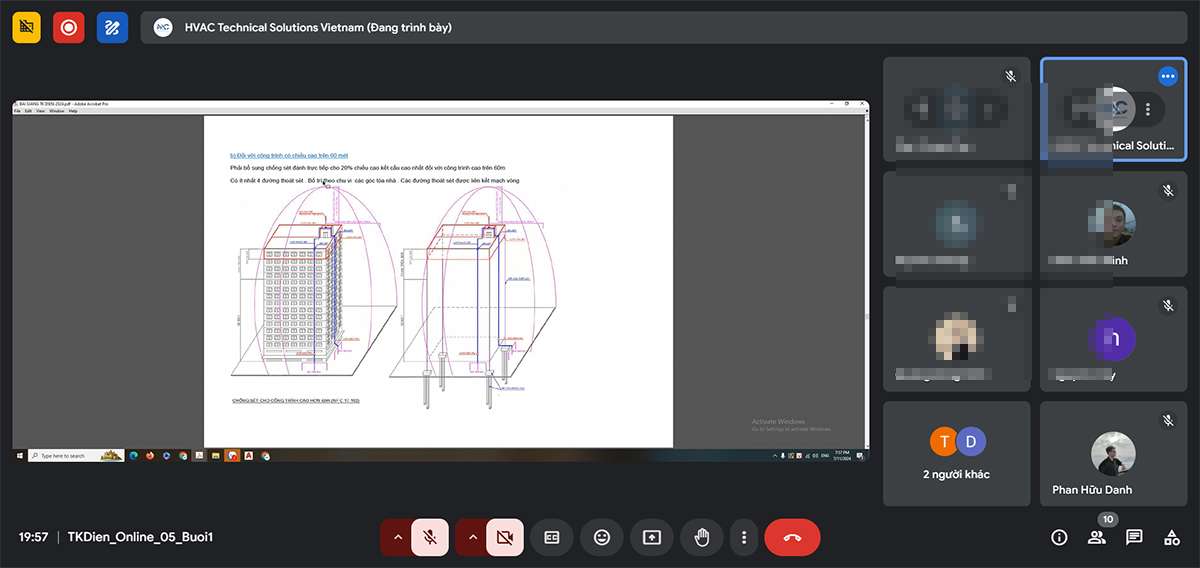The image size is (1200, 568).
Task: Open the emoji reactions button
Action: 601,537
